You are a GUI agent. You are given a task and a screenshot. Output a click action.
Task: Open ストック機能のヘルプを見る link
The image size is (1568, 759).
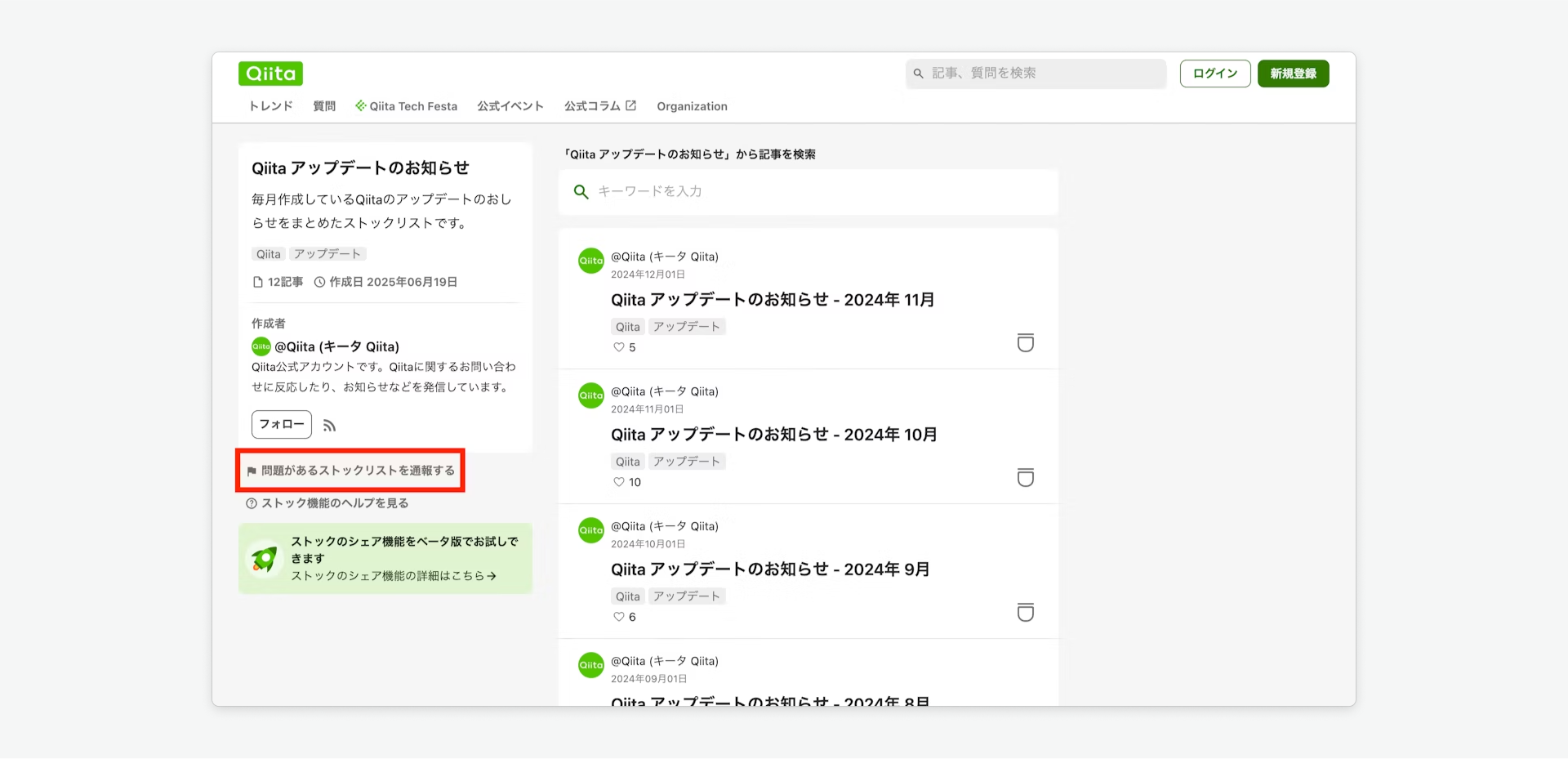[327, 503]
